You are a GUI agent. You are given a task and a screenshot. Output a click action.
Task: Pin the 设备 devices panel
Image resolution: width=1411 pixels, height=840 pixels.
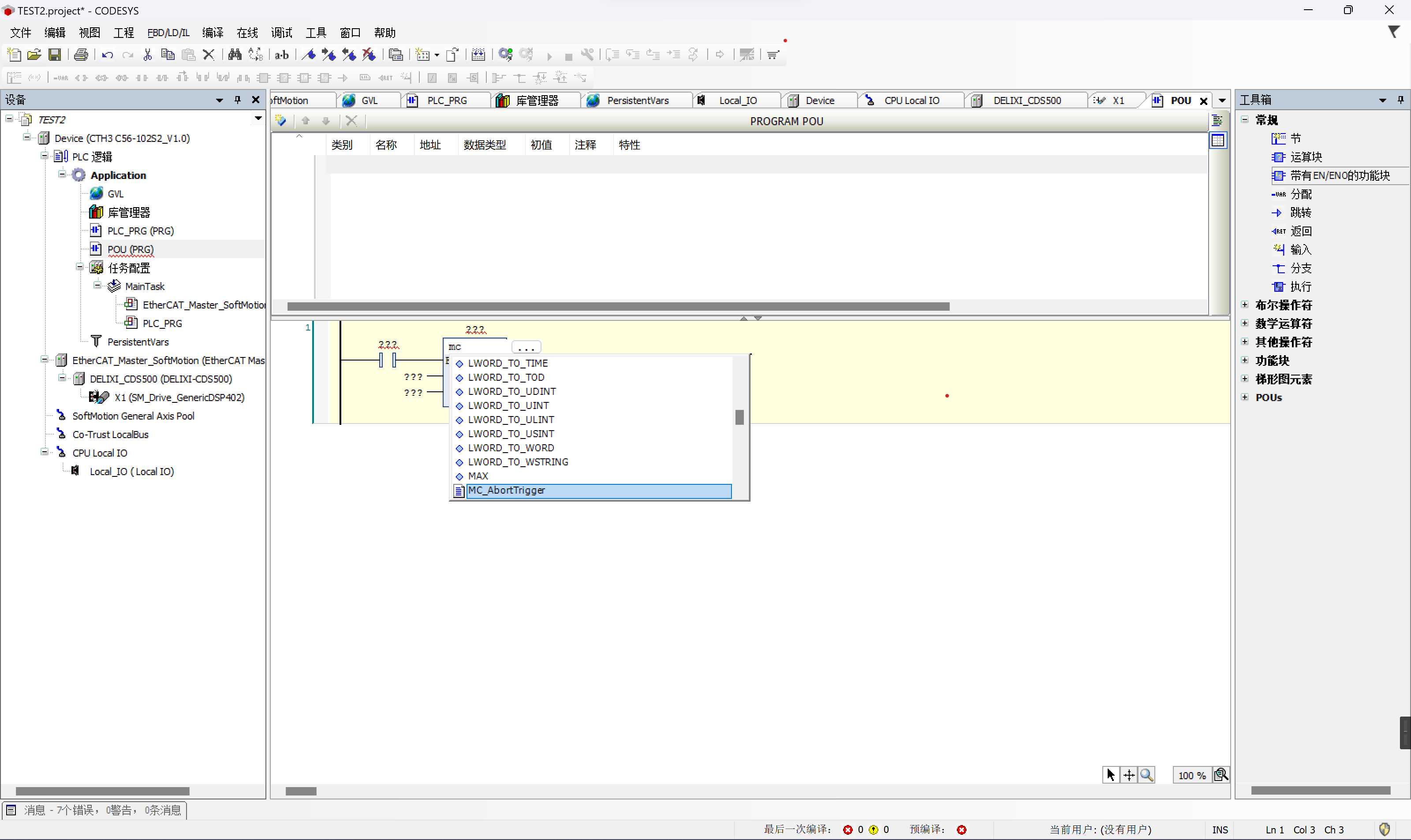237,100
